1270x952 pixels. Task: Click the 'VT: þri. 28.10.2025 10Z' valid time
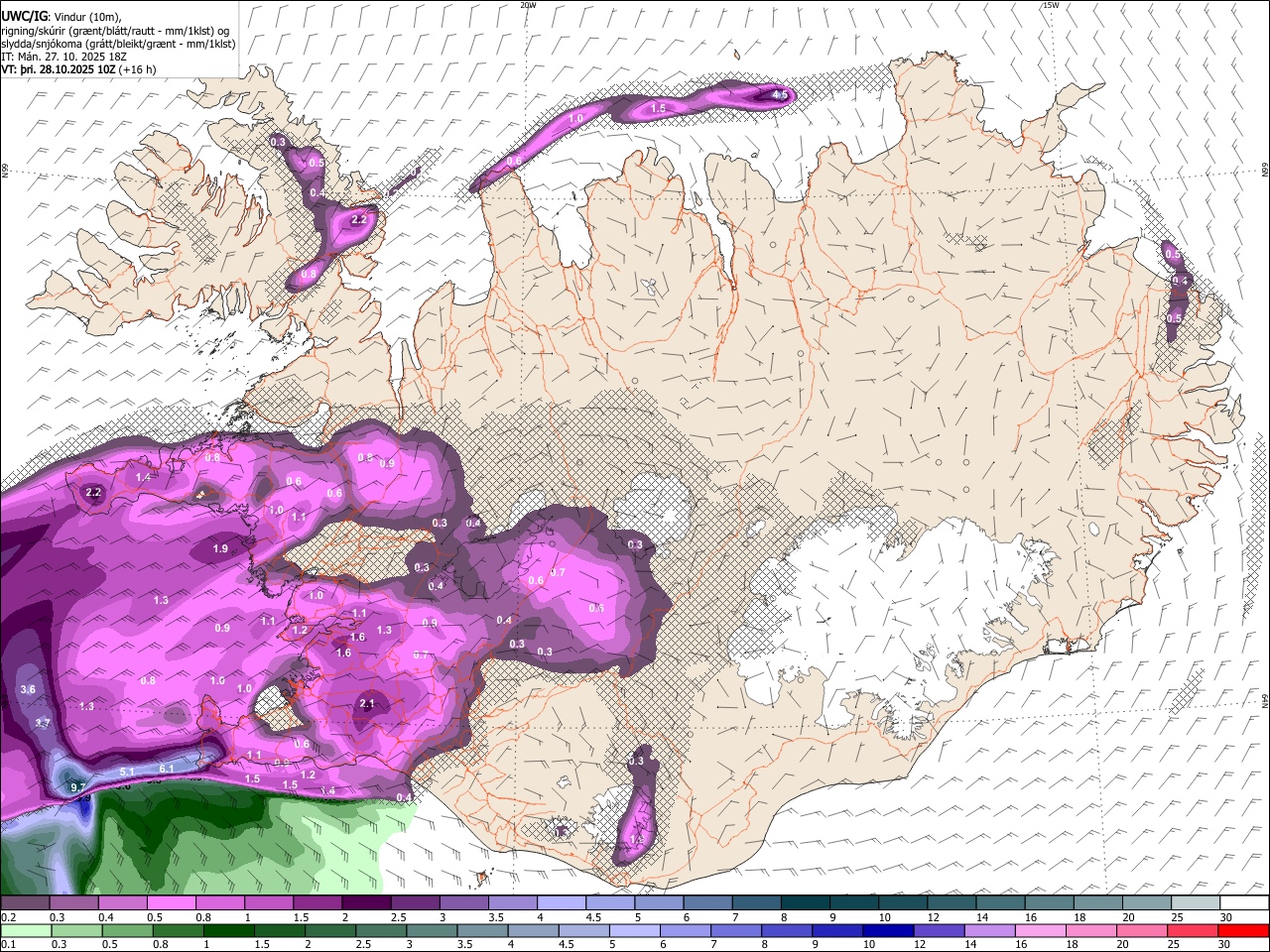pos(59,69)
